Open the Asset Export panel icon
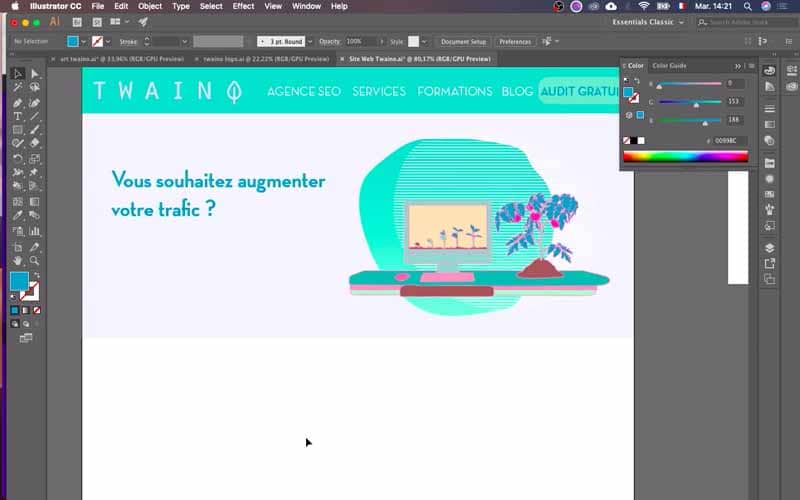The image size is (800, 500). (x=769, y=264)
